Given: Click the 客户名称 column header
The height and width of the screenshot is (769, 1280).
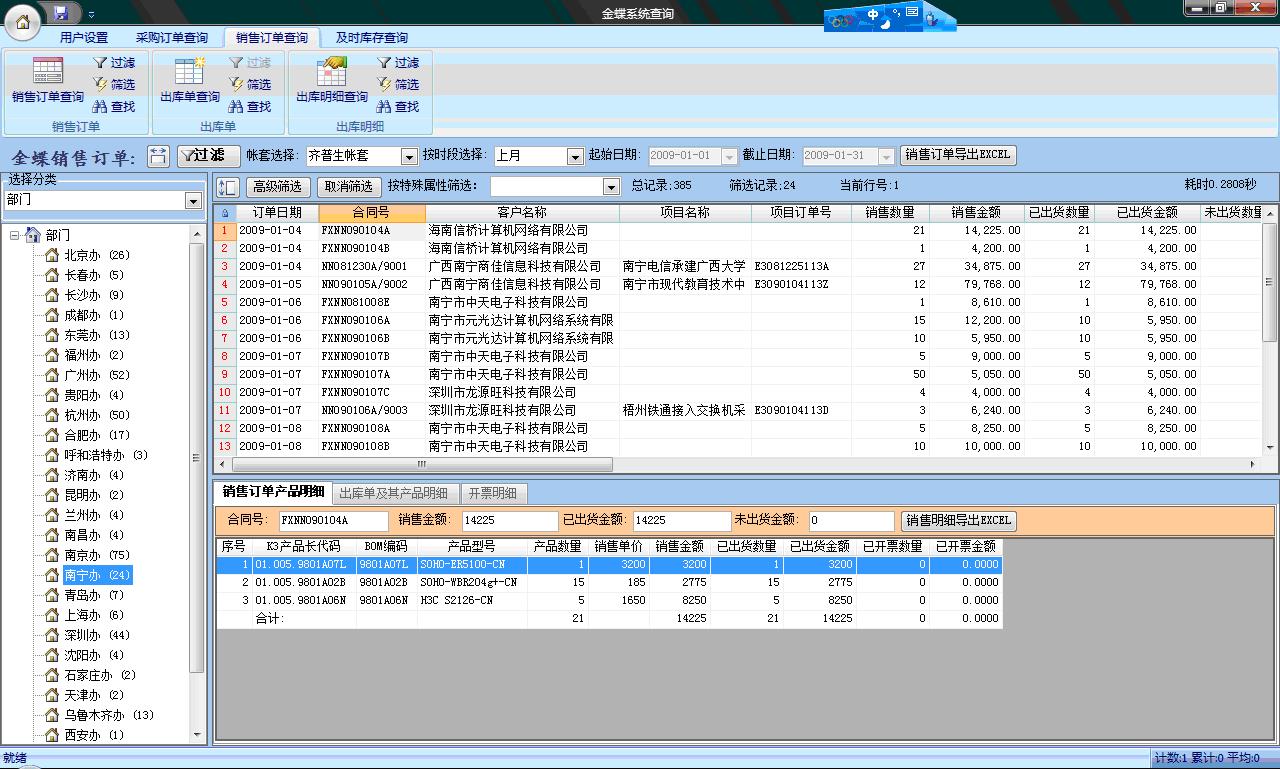Looking at the screenshot, I should point(522,213).
